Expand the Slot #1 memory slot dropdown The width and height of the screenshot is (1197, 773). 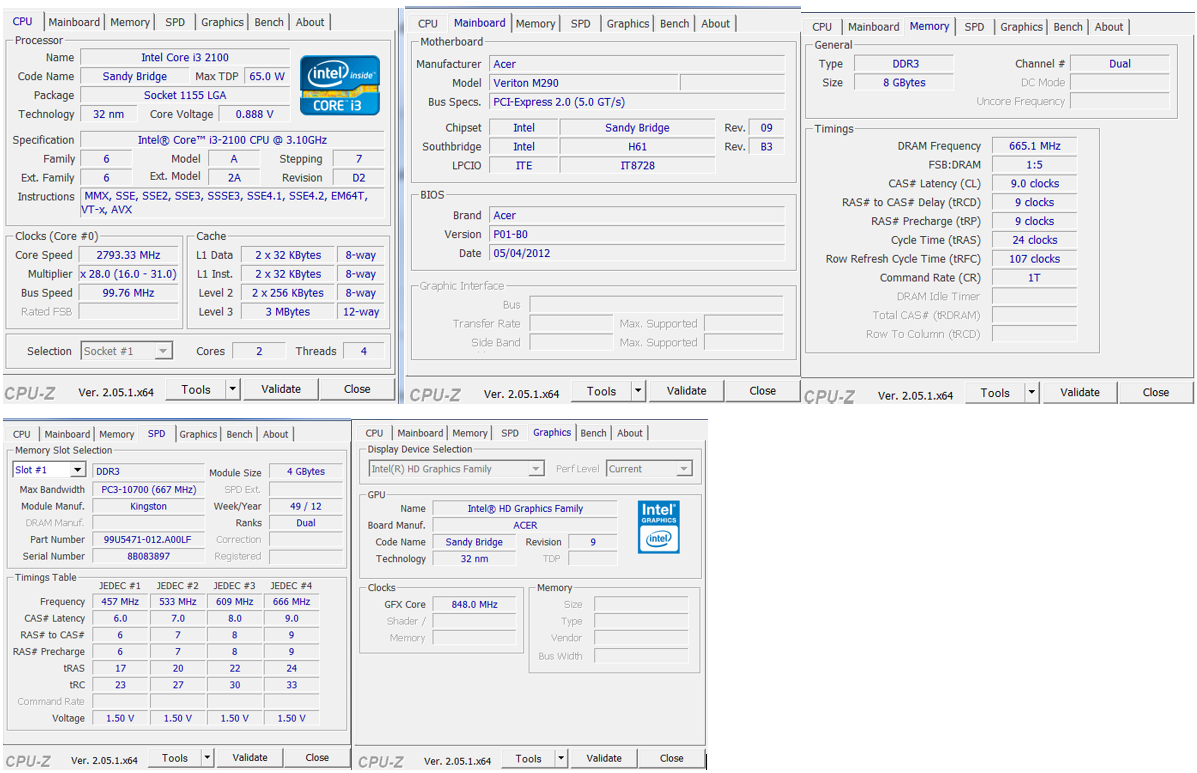78,470
